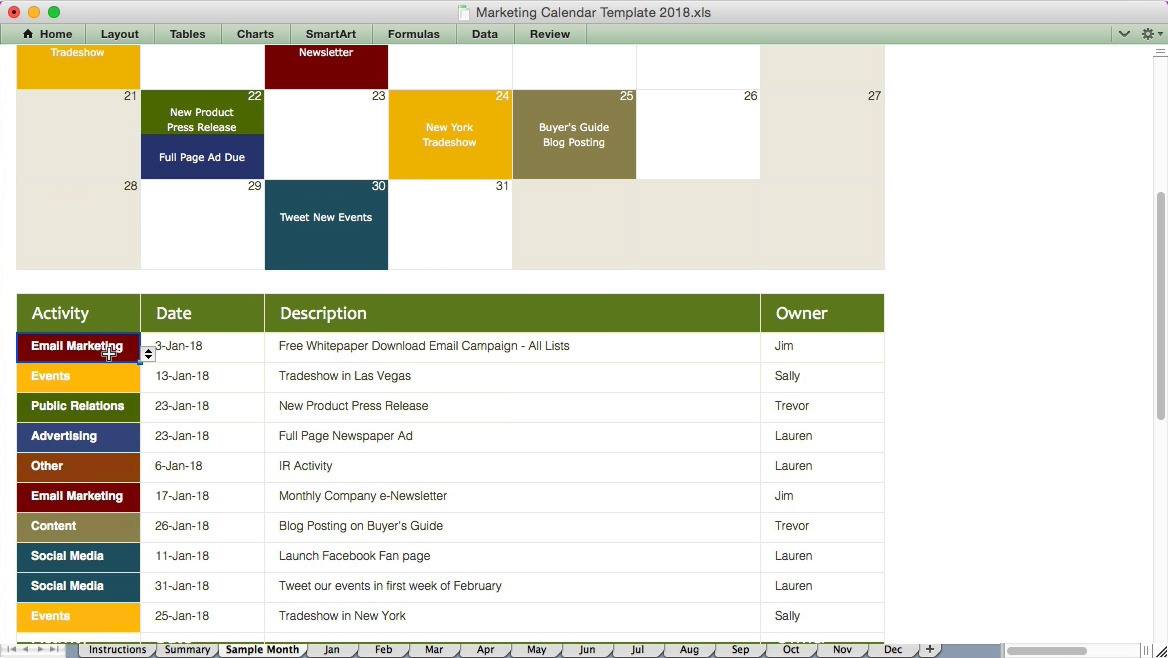Go to the next sheet tab arrow
The width and height of the screenshot is (1168, 658).
[x=39, y=649]
